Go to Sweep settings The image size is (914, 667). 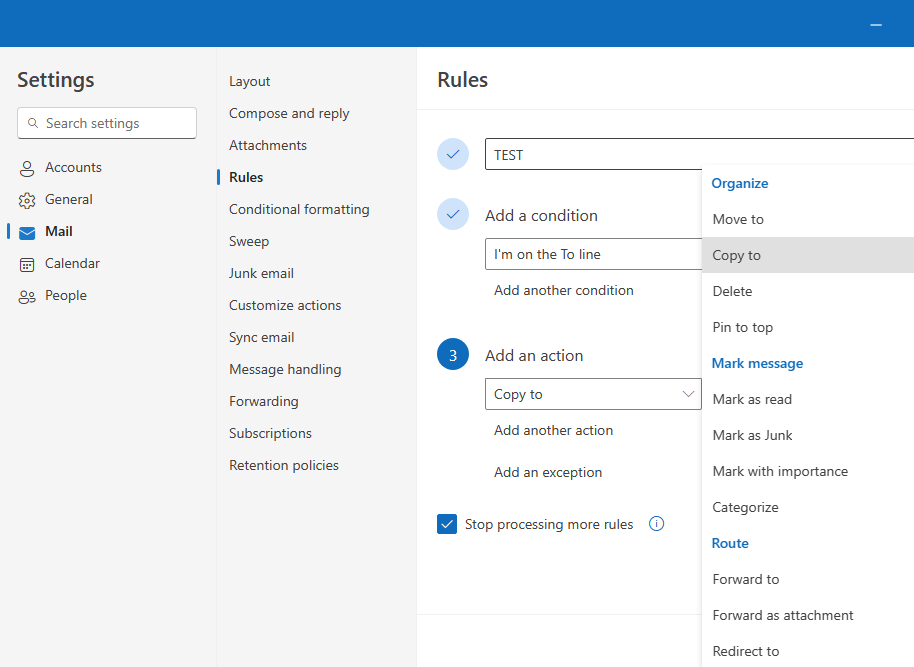pos(249,241)
